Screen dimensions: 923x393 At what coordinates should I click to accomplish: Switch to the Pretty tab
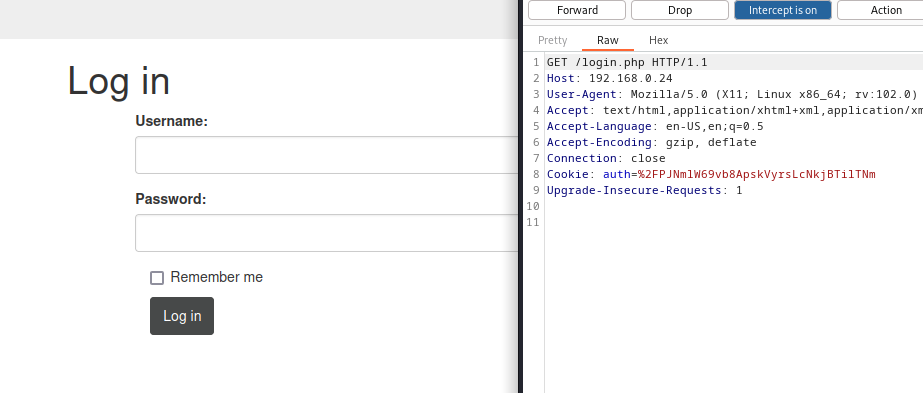[553, 40]
